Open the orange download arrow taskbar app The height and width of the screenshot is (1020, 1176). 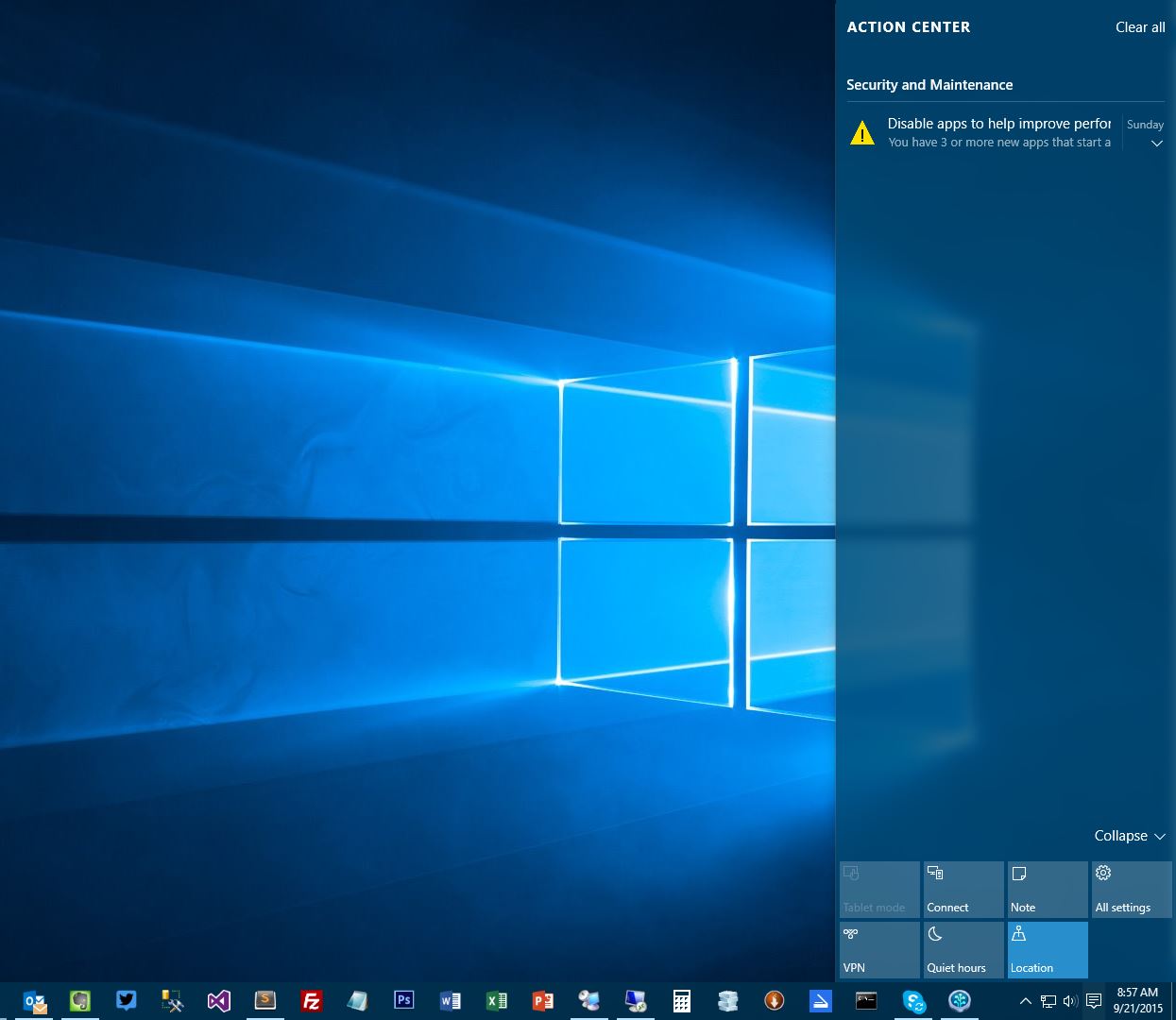(775, 1001)
